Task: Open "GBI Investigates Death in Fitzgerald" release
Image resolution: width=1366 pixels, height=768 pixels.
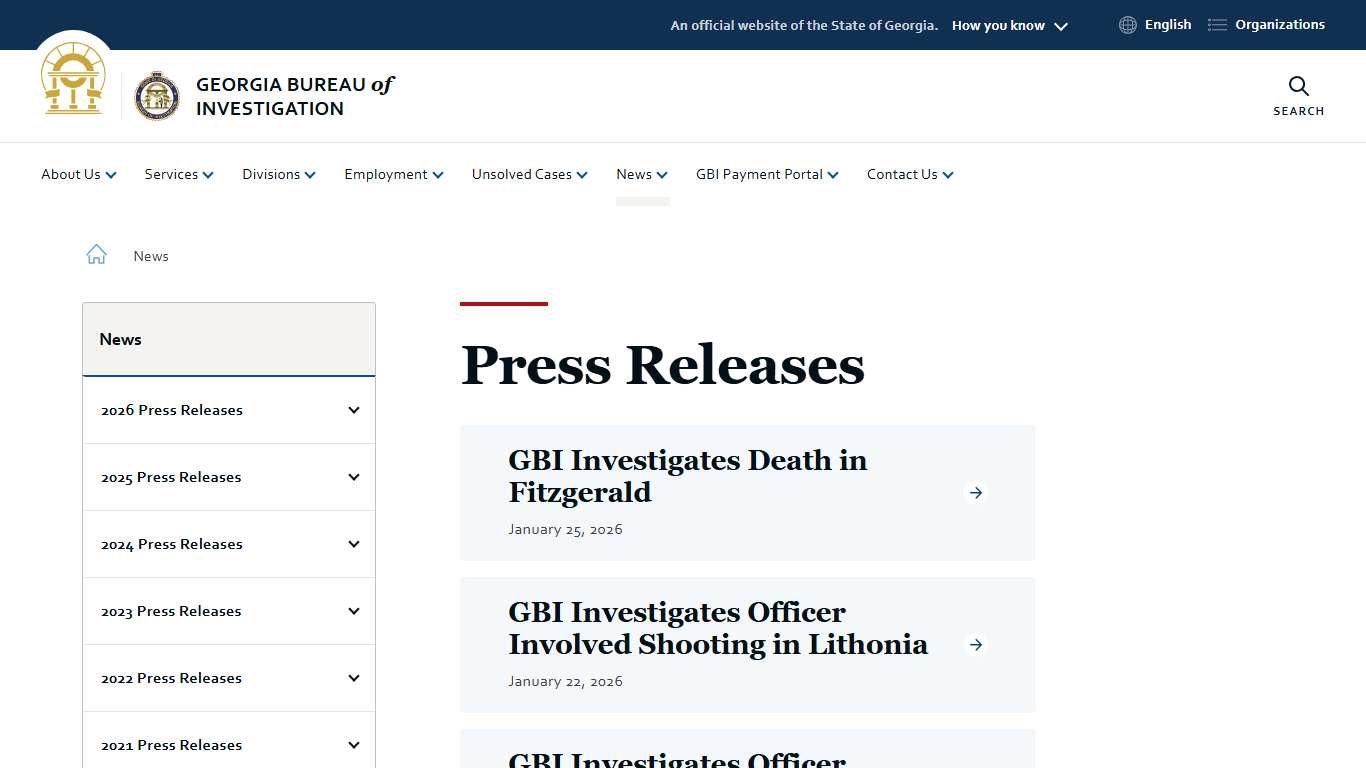Action: point(688,476)
